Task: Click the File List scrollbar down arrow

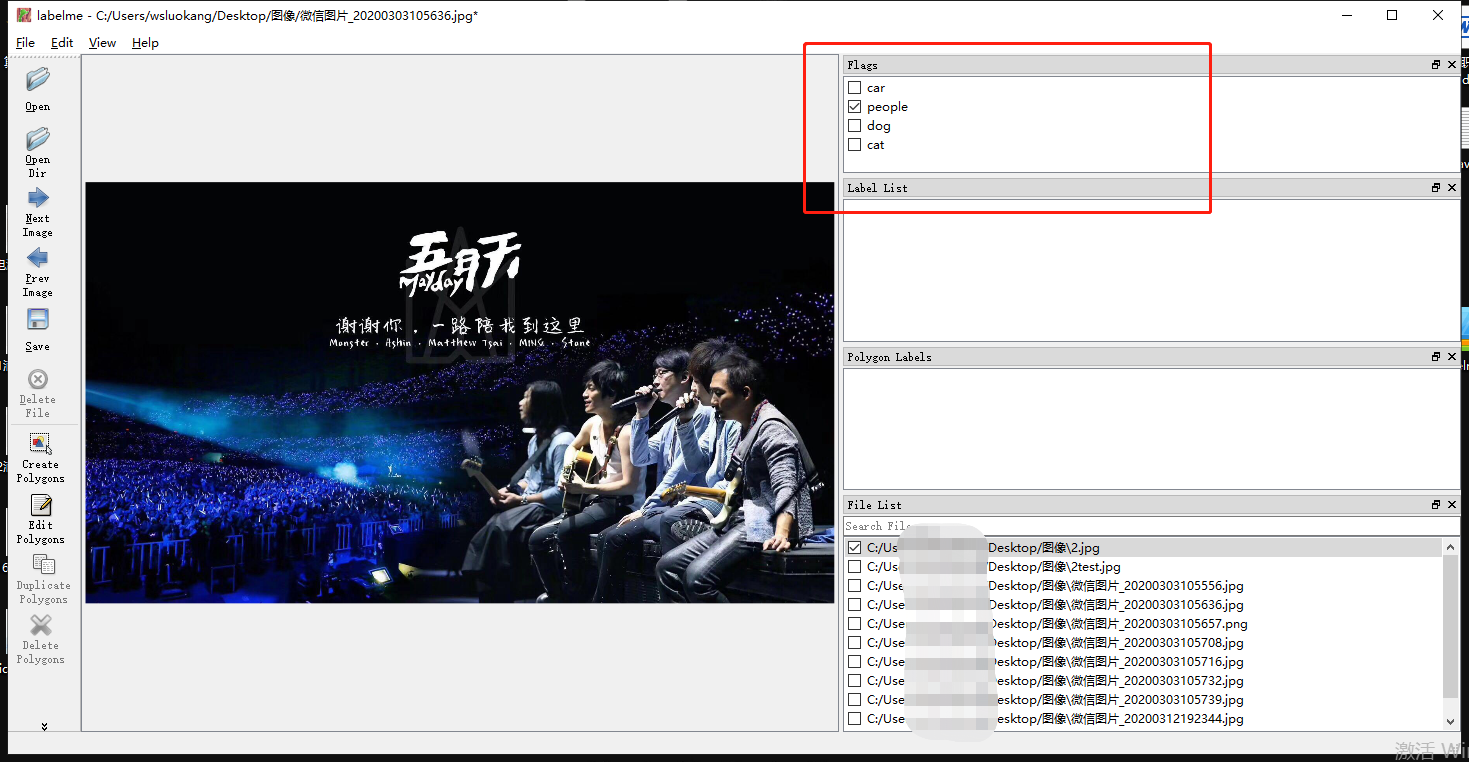Action: (x=1449, y=719)
